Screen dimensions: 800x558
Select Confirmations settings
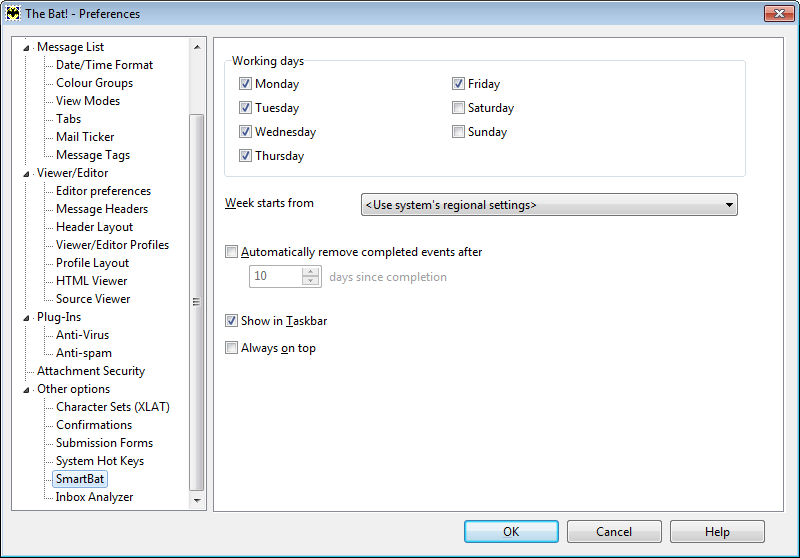(x=94, y=425)
